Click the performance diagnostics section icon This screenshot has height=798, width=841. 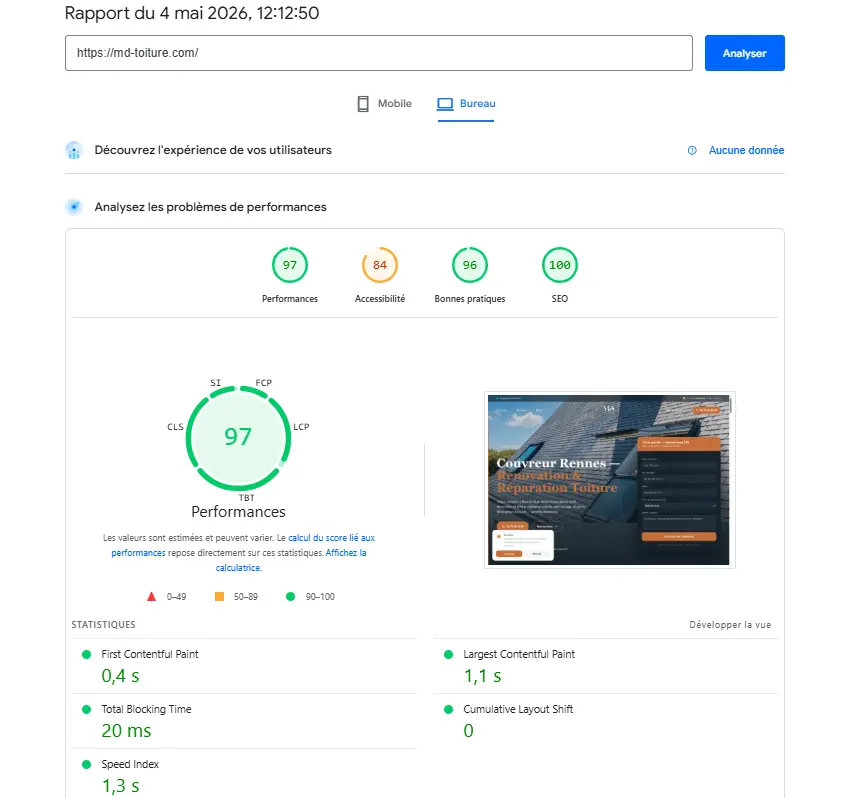pos(74,206)
